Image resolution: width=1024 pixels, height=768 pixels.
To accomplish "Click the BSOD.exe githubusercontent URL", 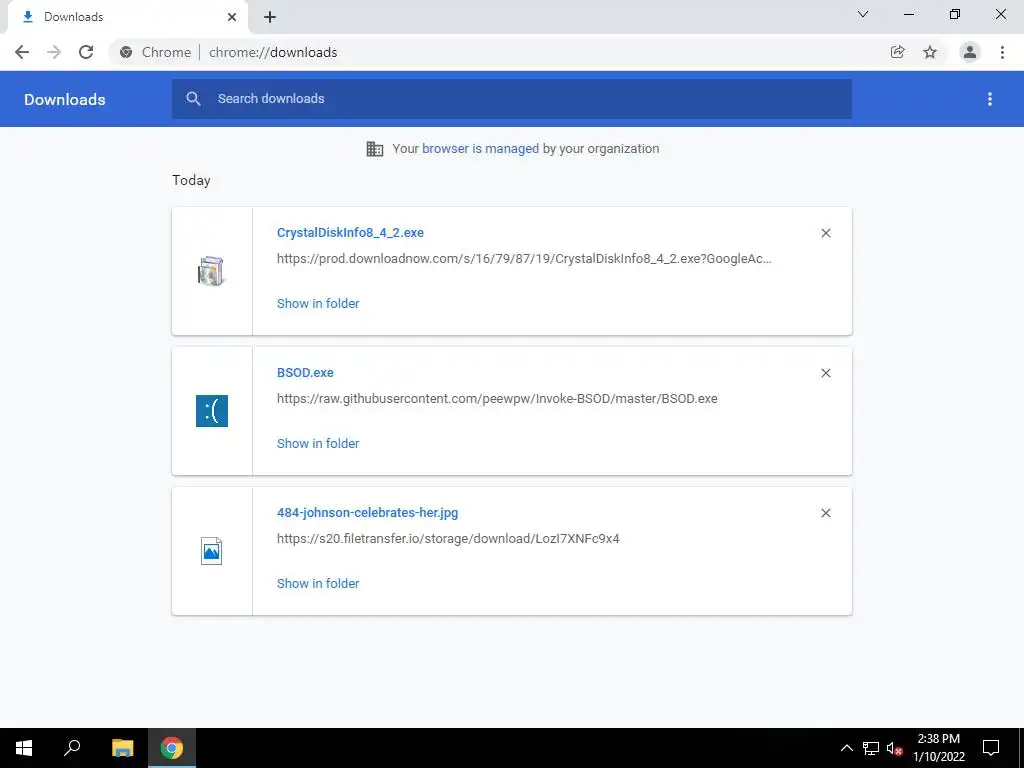I will pyautogui.click(x=497, y=398).
